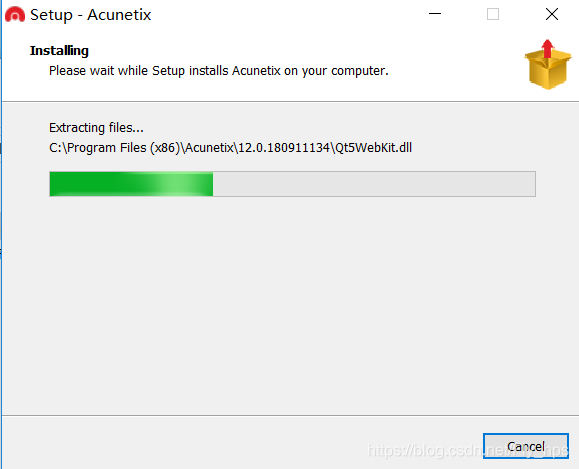Click the golden installer box icon
The width and height of the screenshot is (579, 469).
[548, 69]
